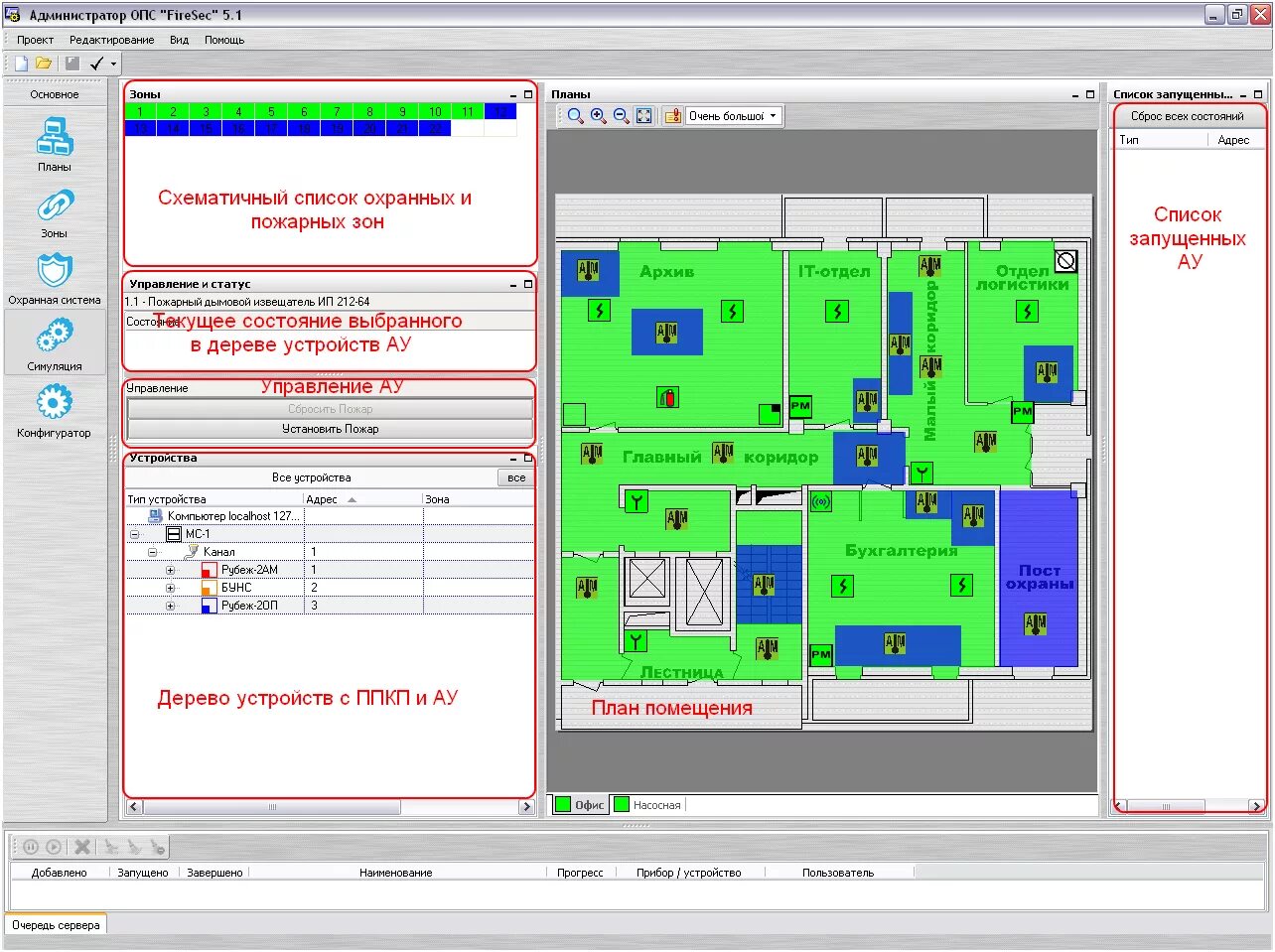Open the Охранная система shield icon
Image resolution: width=1275 pixels, height=952 pixels.
[55, 270]
